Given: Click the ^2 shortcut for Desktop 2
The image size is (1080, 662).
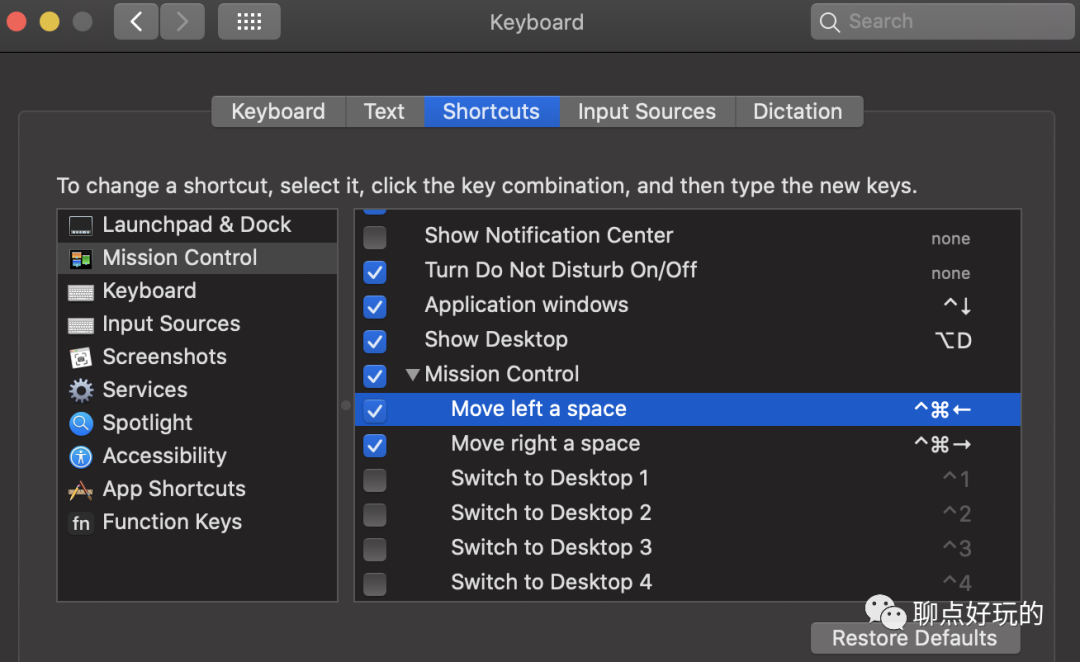Looking at the screenshot, I should tap(957, 513).
